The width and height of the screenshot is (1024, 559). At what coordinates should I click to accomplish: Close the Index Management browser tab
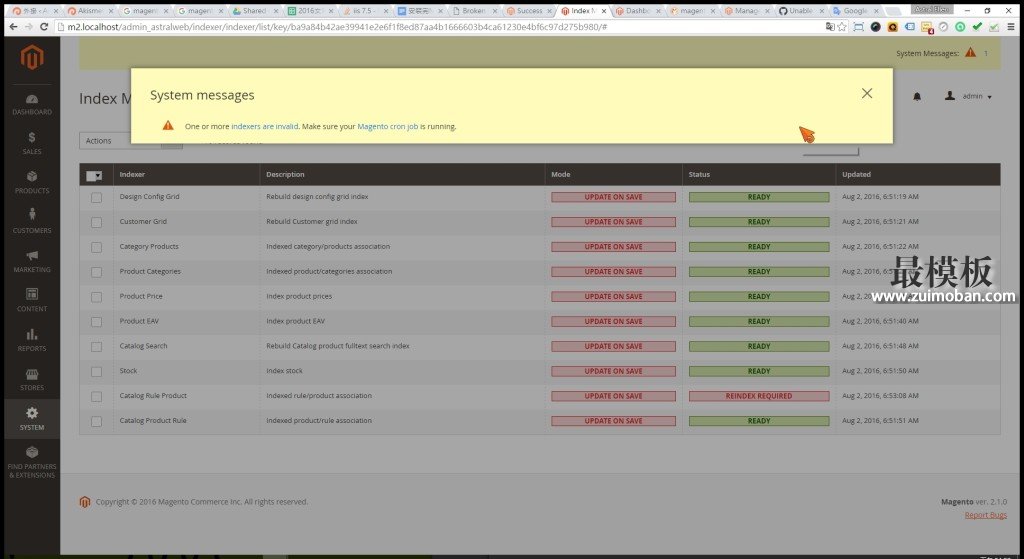click(x=604, y=11)
